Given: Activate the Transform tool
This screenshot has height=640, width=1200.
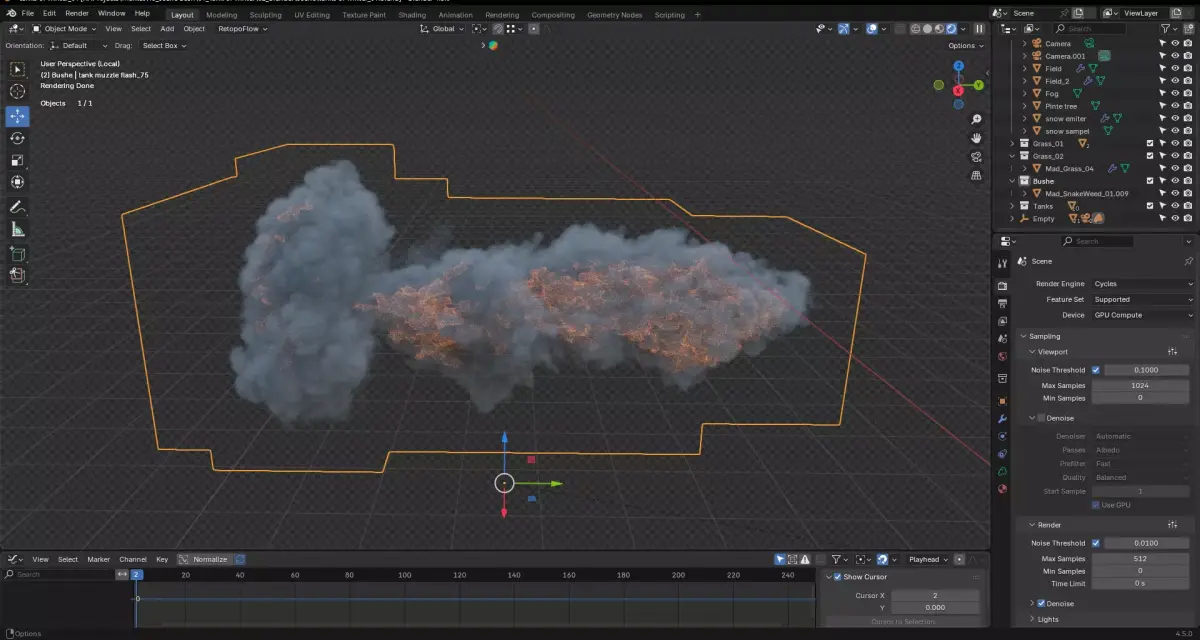Looking at the screenshot, I should click(18, 182).
